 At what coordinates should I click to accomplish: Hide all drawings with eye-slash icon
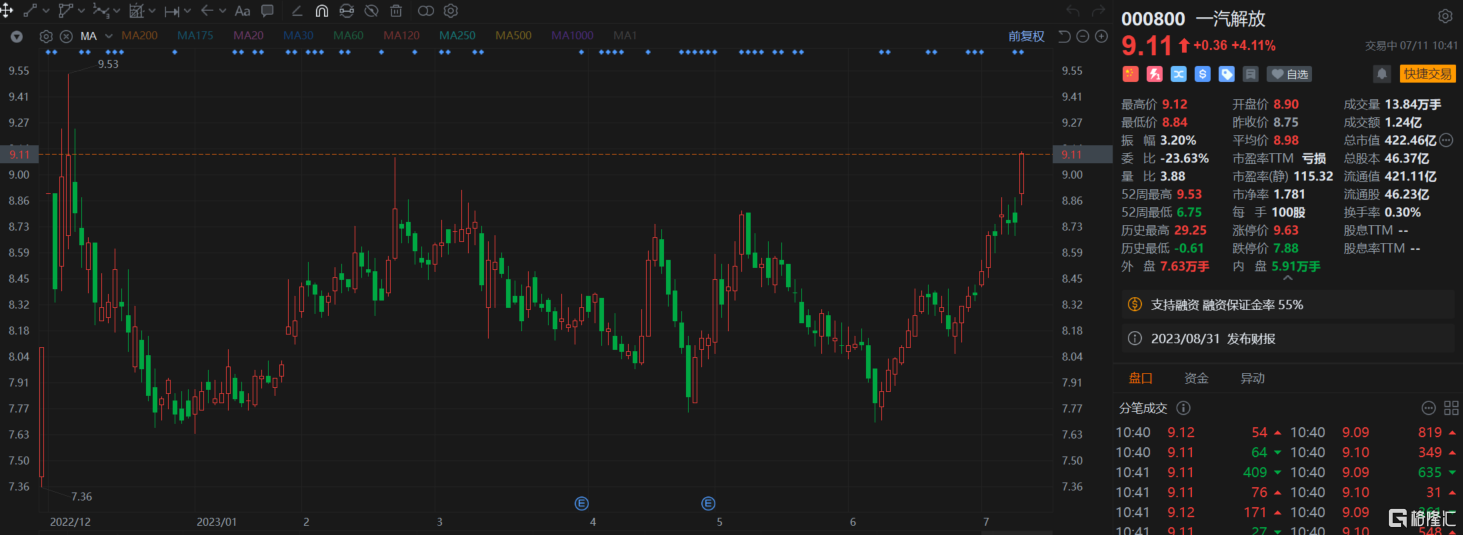pos(371,11)
